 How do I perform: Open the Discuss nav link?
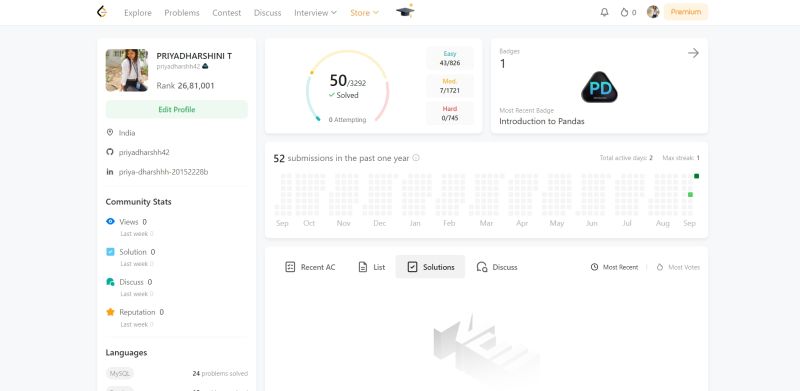tap(267, 13)
